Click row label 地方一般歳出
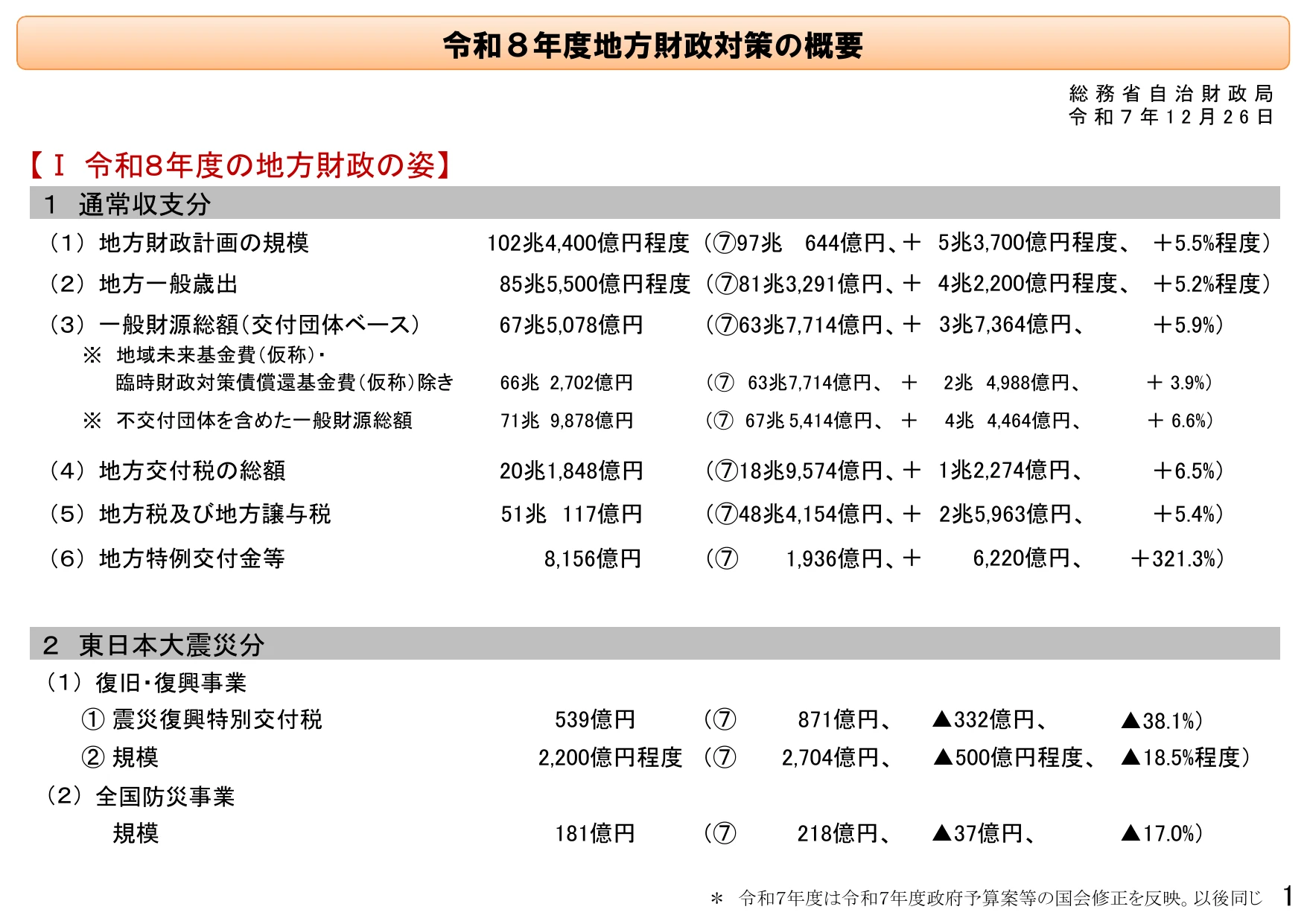Viewport: 1307px width, 924px height. coord(168,284)
